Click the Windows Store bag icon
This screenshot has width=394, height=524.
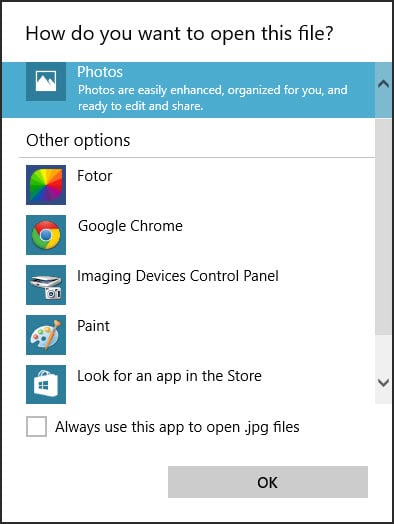46,384
